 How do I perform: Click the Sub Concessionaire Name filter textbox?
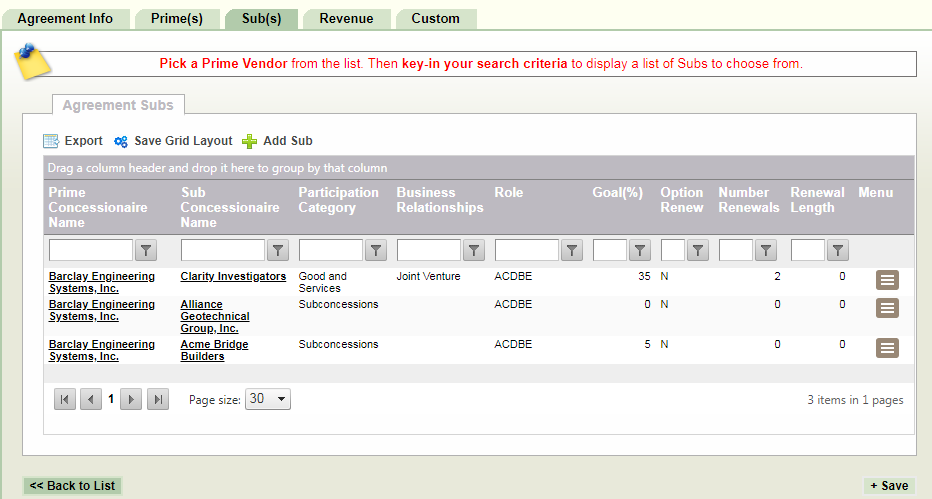click(x=222, y=250)
